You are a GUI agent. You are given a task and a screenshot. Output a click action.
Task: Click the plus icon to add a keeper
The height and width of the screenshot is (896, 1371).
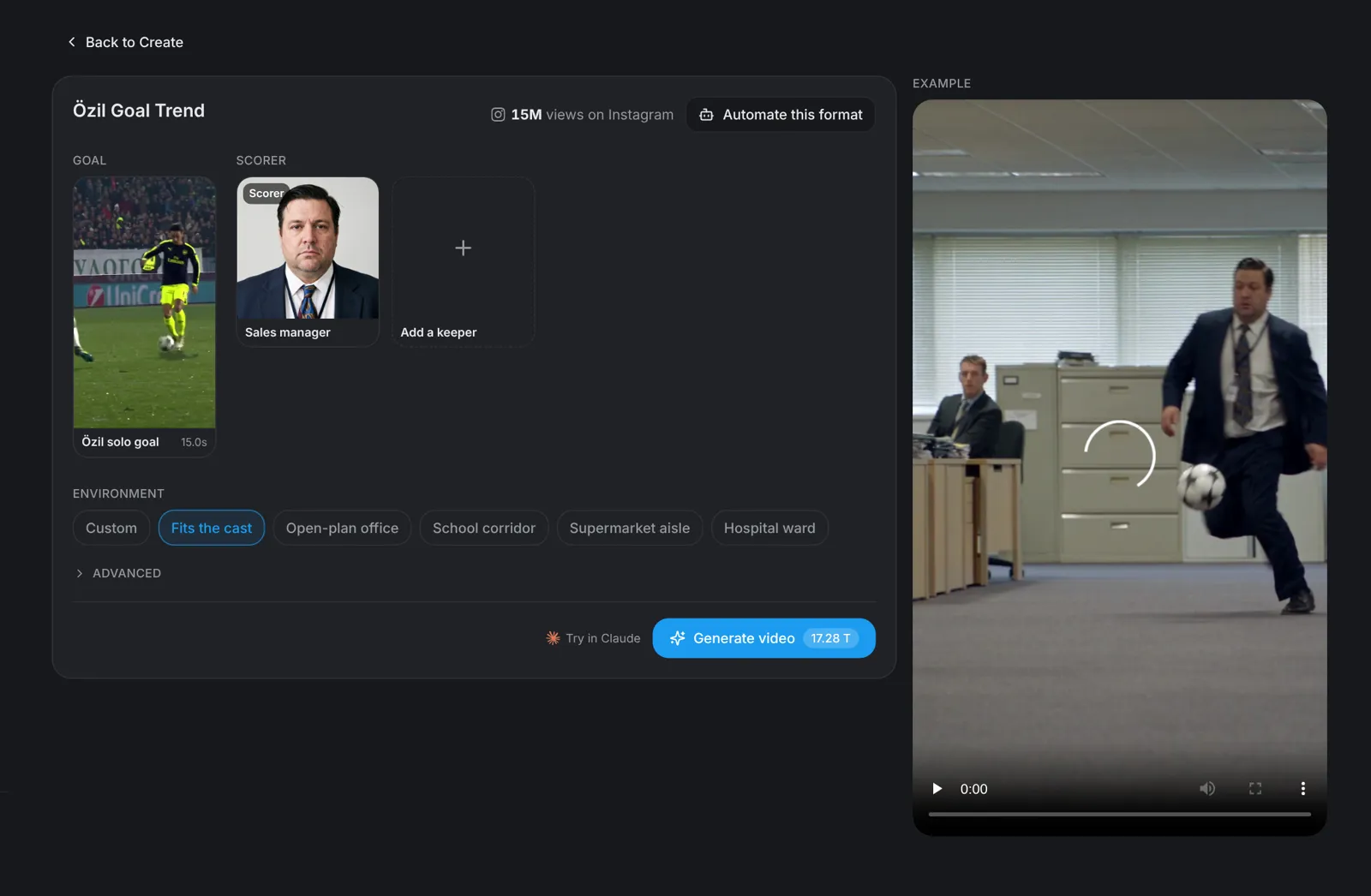click(463, 248)
